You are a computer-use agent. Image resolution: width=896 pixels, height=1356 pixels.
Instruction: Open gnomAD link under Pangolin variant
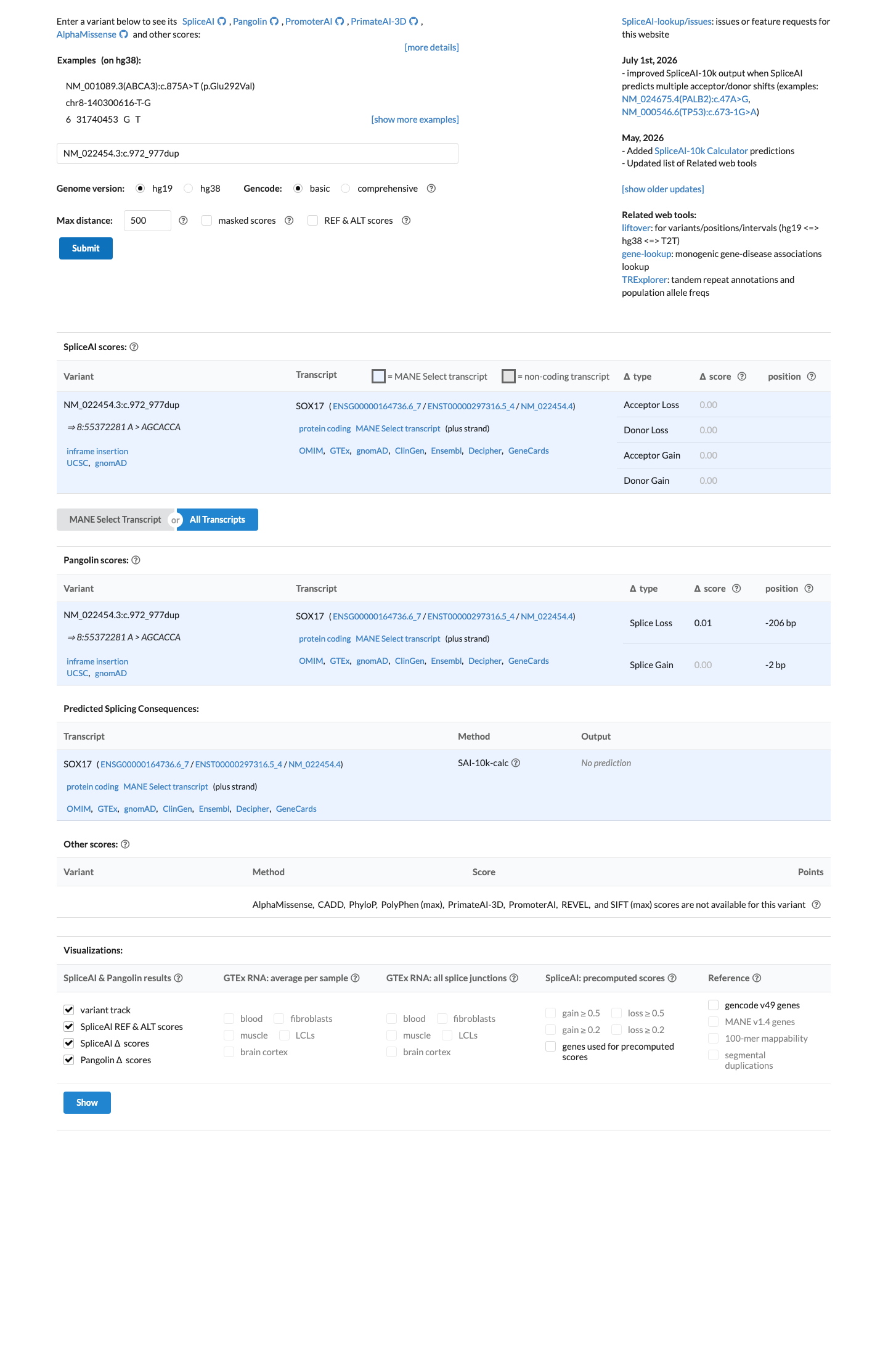[x=111, y=674]
